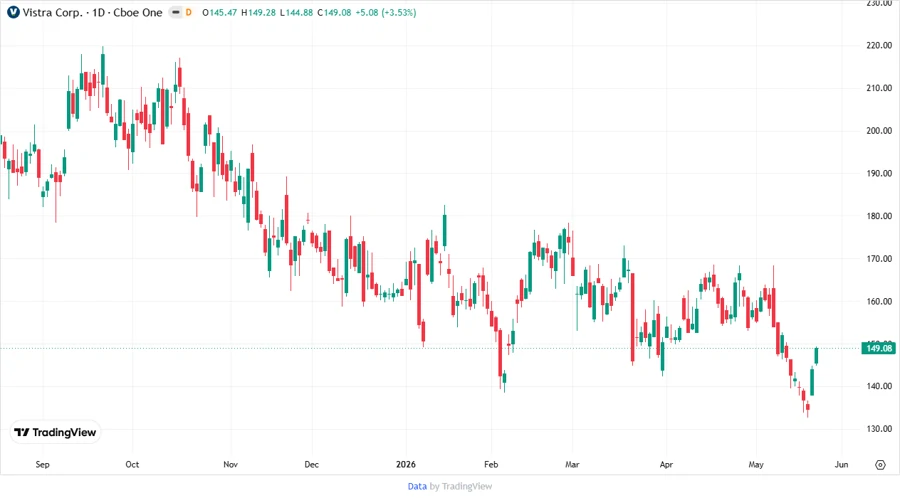Click the TradingView logo badge
The height and width of the screenshot is (498, 900).
pos(56,433)
